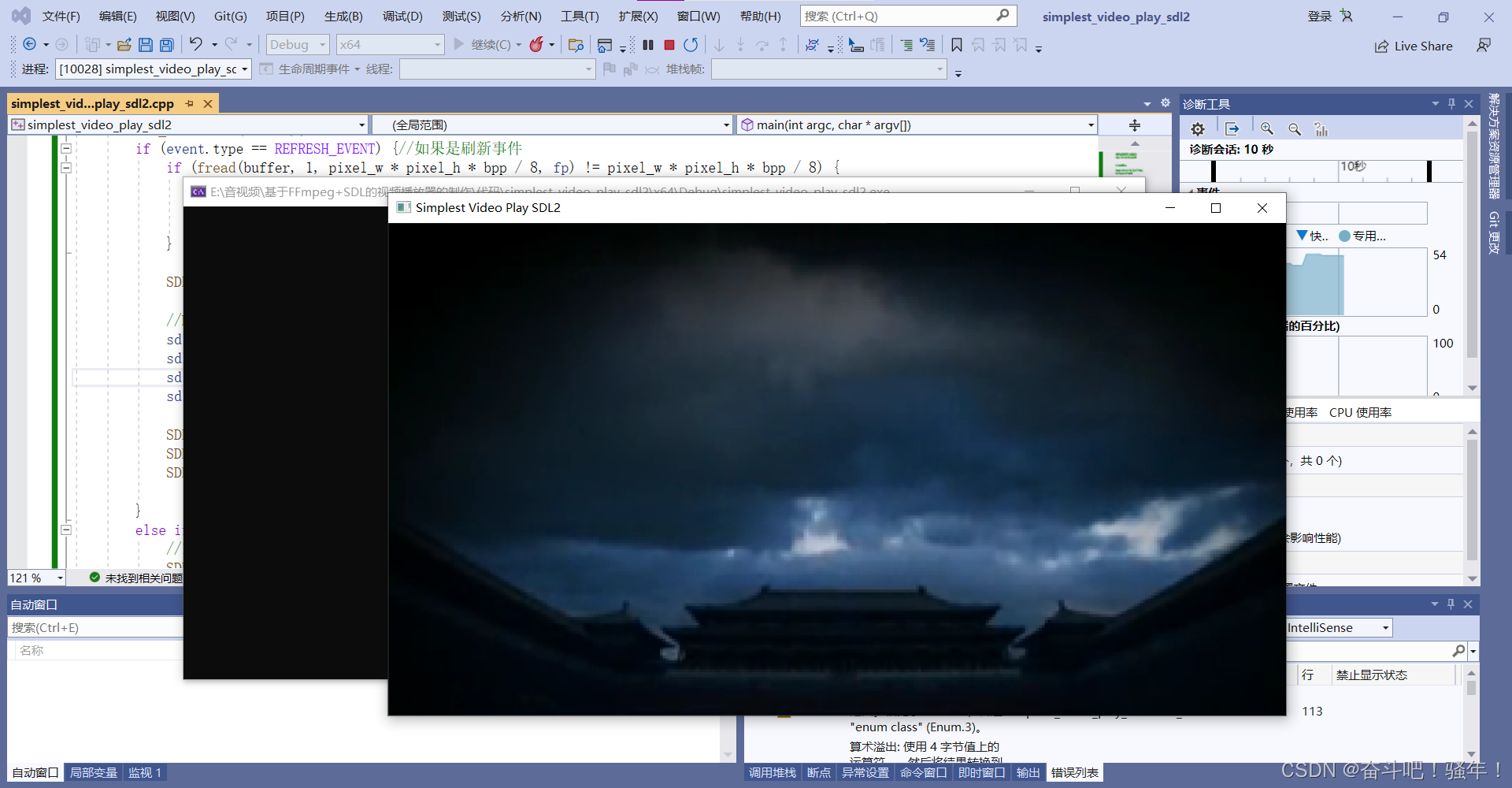Open a file with the folder icon
The image size is (1512, 788).
click(124, 45)
